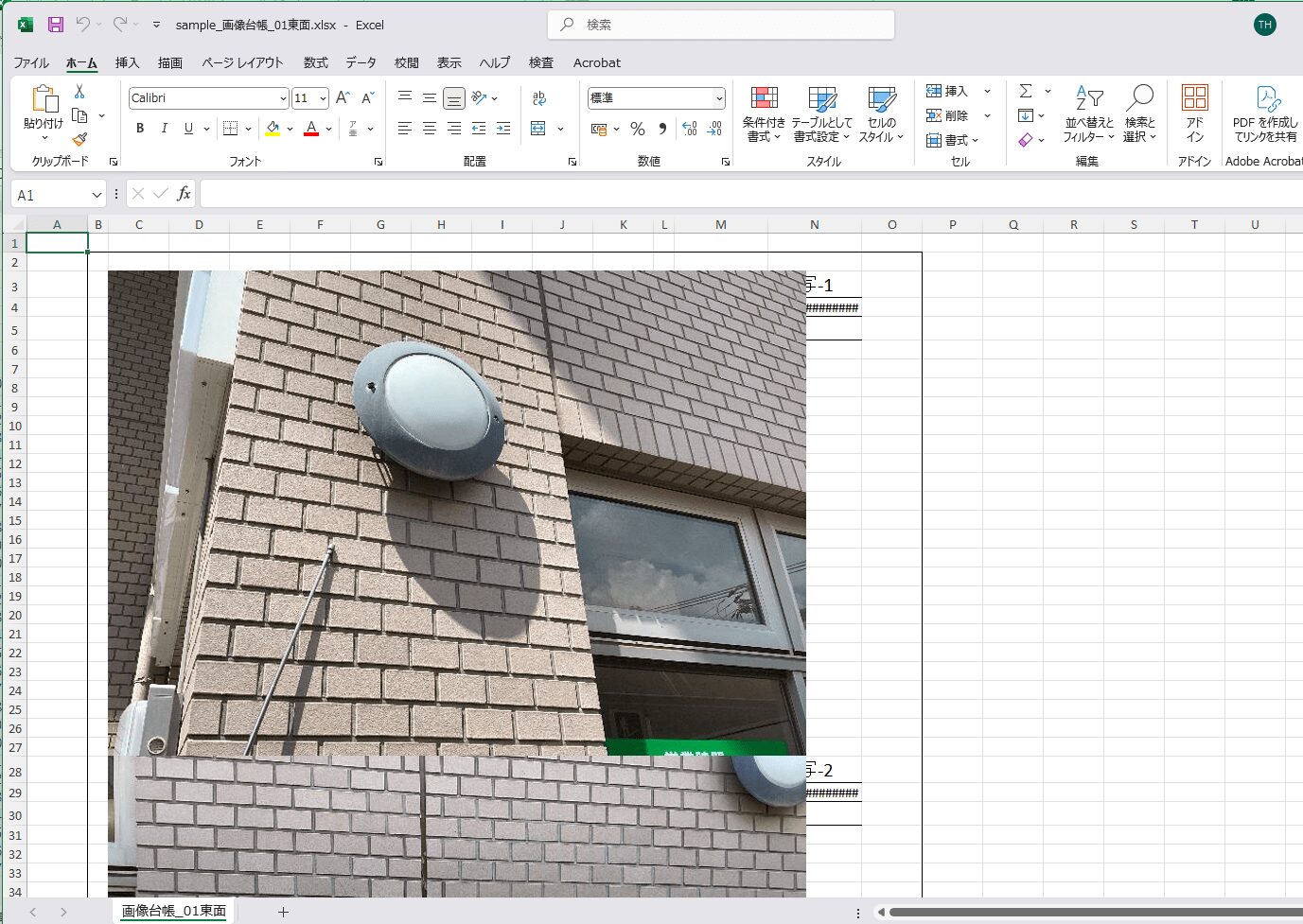The width and height of the screenshot is (1303, 924).
Task: Toggle italic formatting
Action: [x=164, y=129]
